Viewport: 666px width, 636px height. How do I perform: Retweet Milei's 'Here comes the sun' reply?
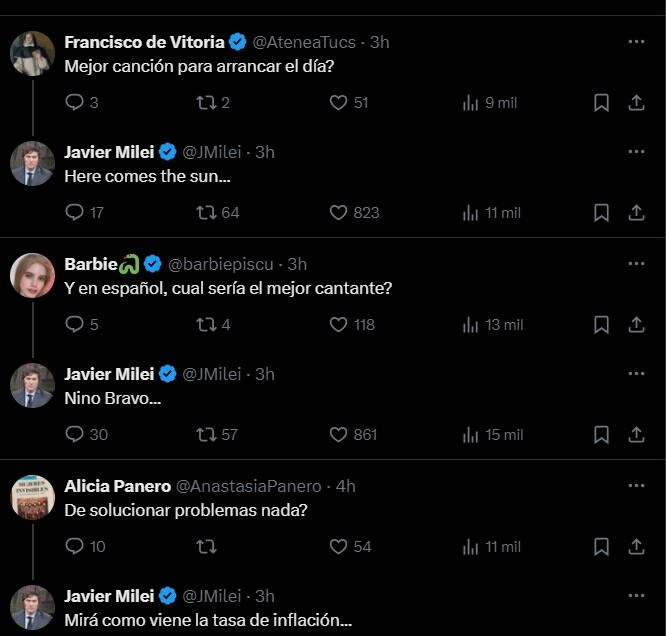(207, 212)
